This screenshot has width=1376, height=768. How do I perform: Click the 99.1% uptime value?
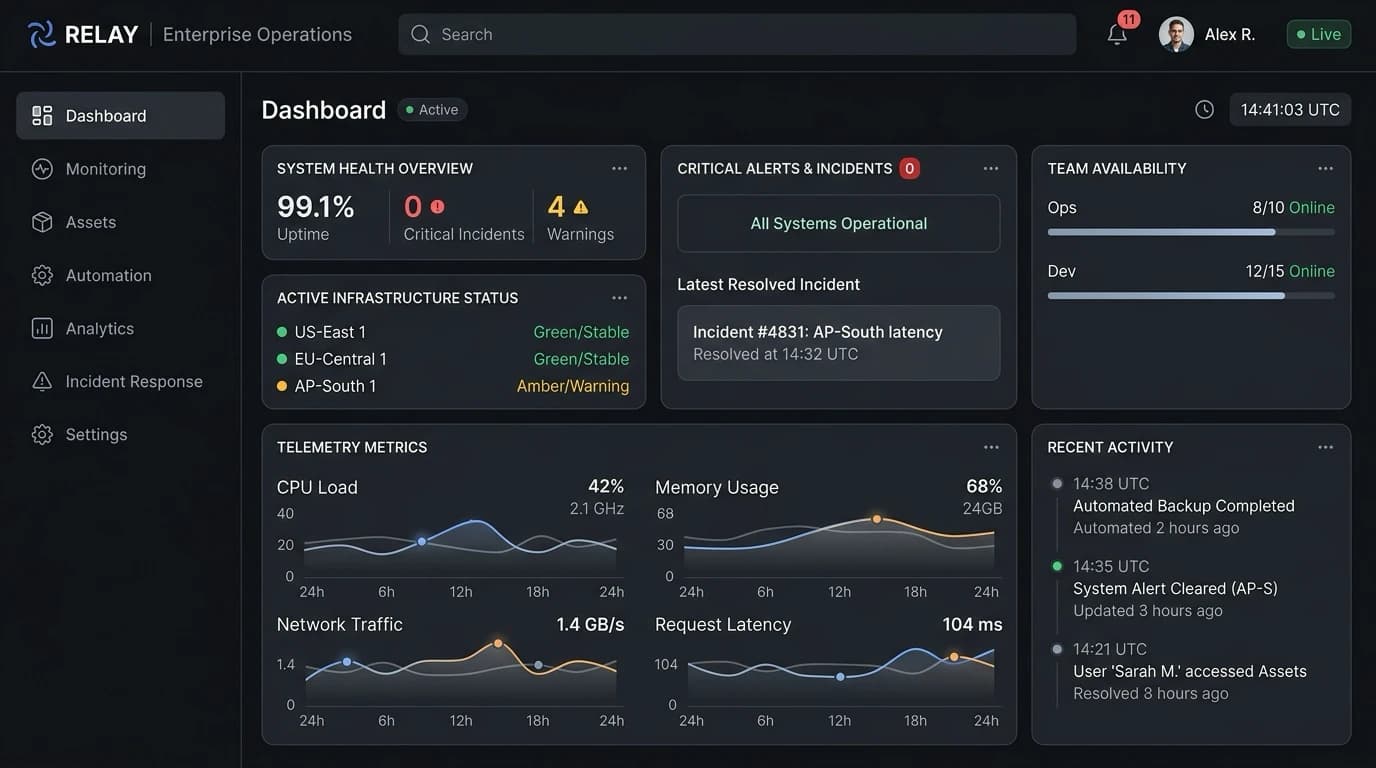(x=316, y=207)
